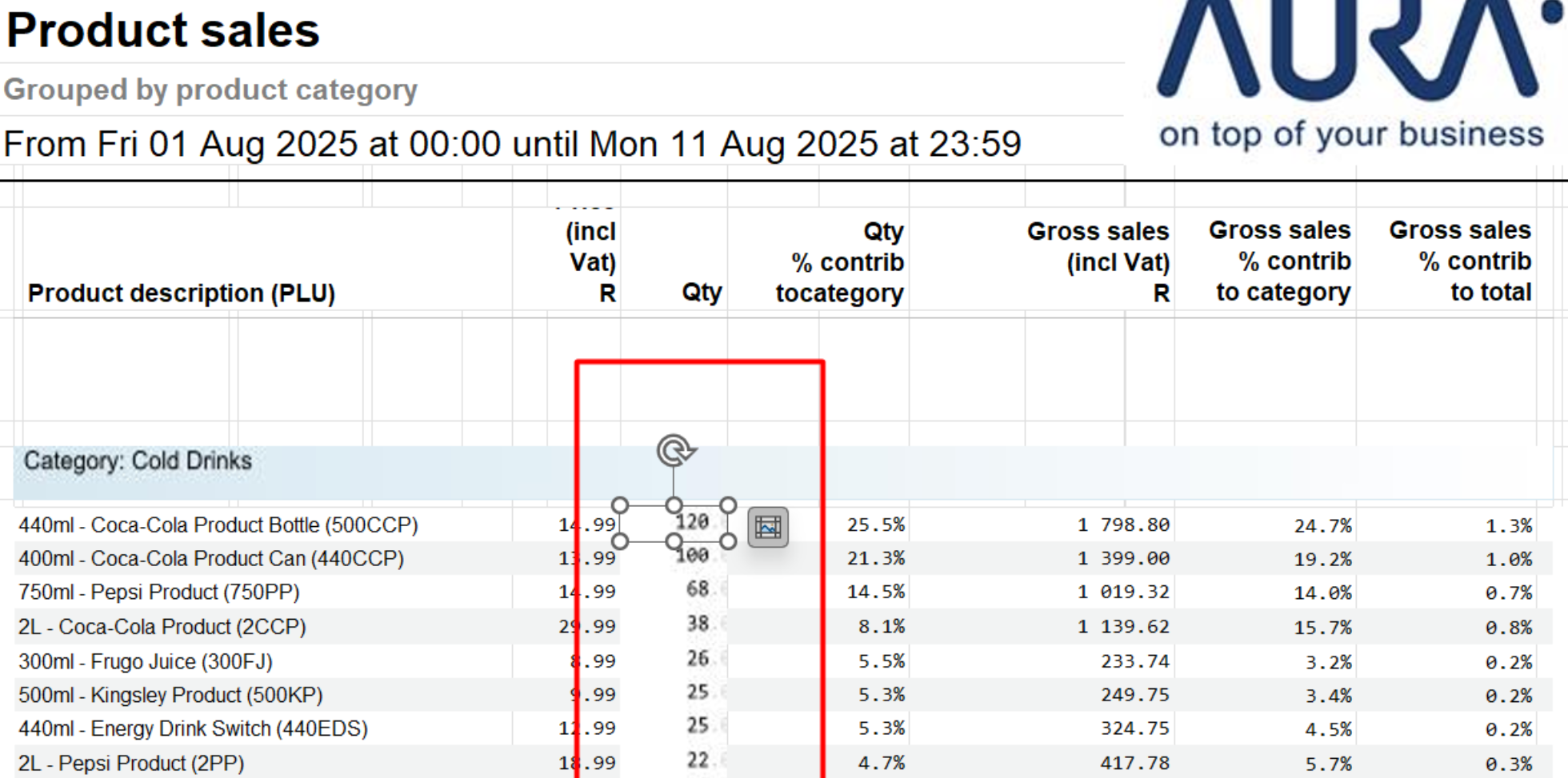Select "440ml - Coca-Cola Product Bottle (500CCP)"
This screenshot has height=778, width=1568.
(x=218, y=525)
